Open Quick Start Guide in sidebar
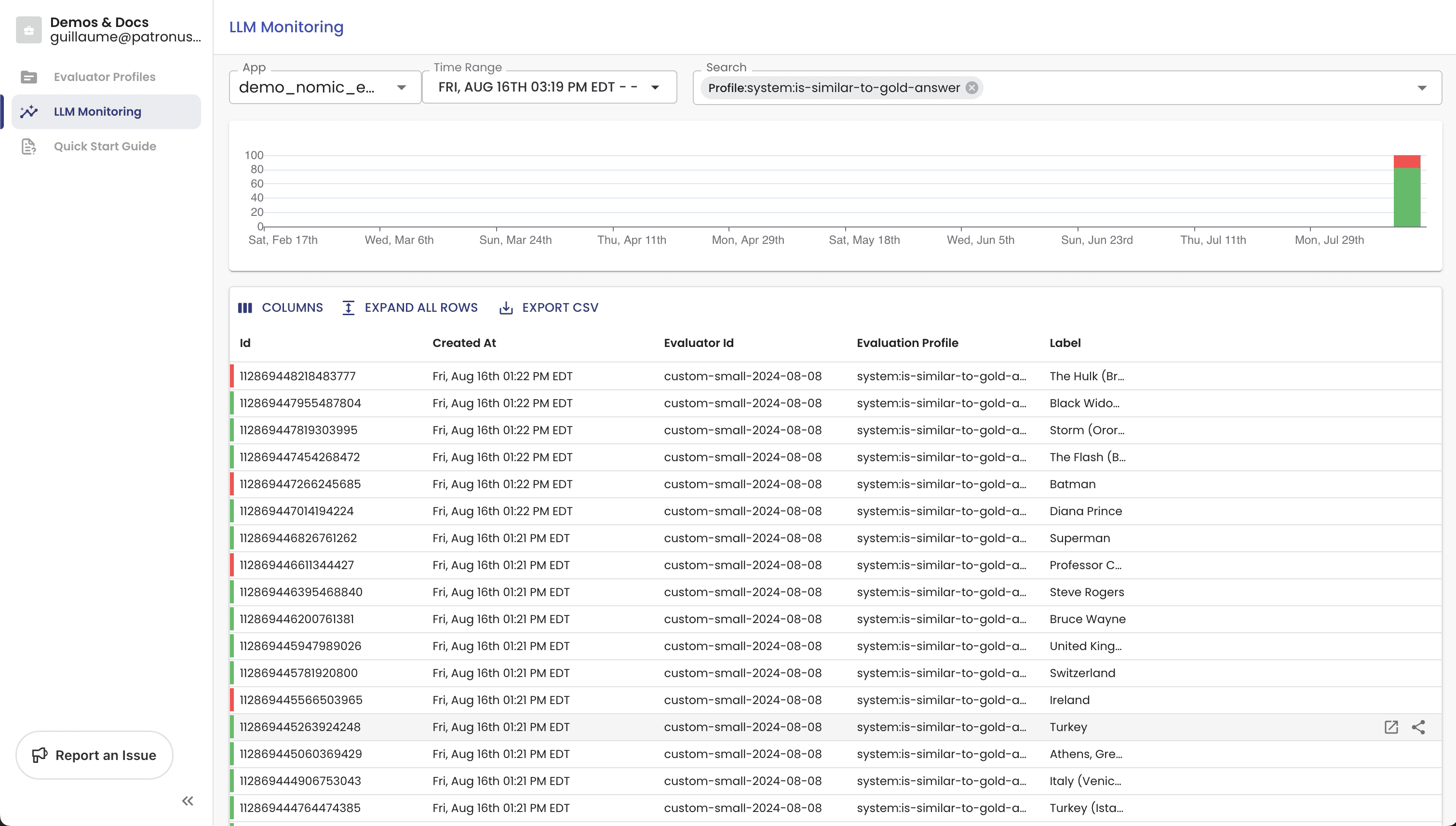This screenshot has height=826, width=1456. (x=106, y=147)
